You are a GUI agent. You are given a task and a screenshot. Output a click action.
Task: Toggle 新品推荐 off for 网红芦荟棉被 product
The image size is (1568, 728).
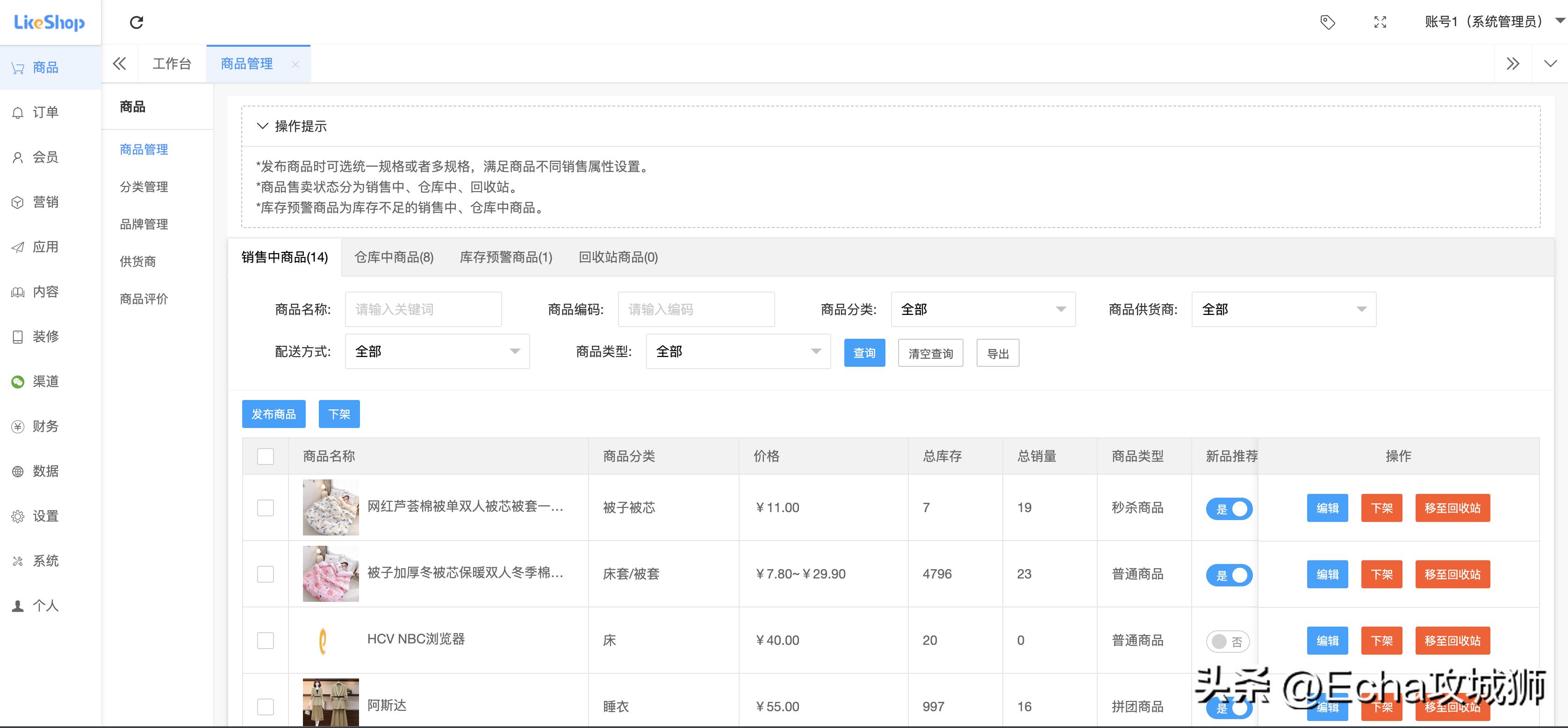(1229, 508)
